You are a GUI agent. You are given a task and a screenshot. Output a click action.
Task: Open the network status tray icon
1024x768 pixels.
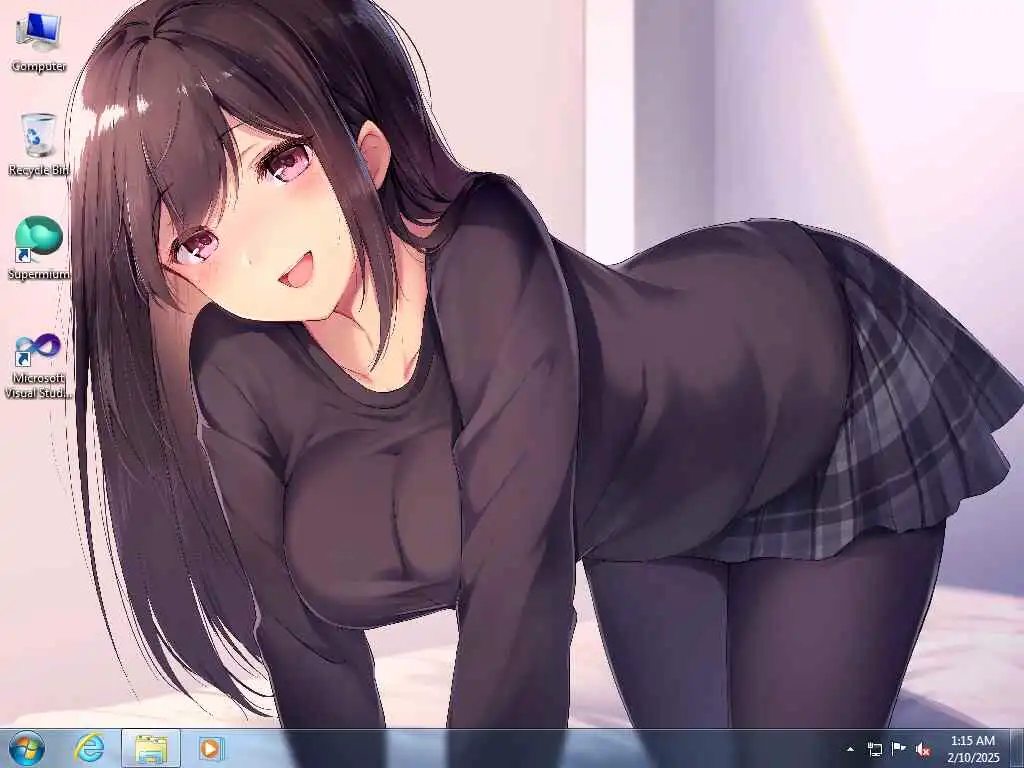(874, 749)
